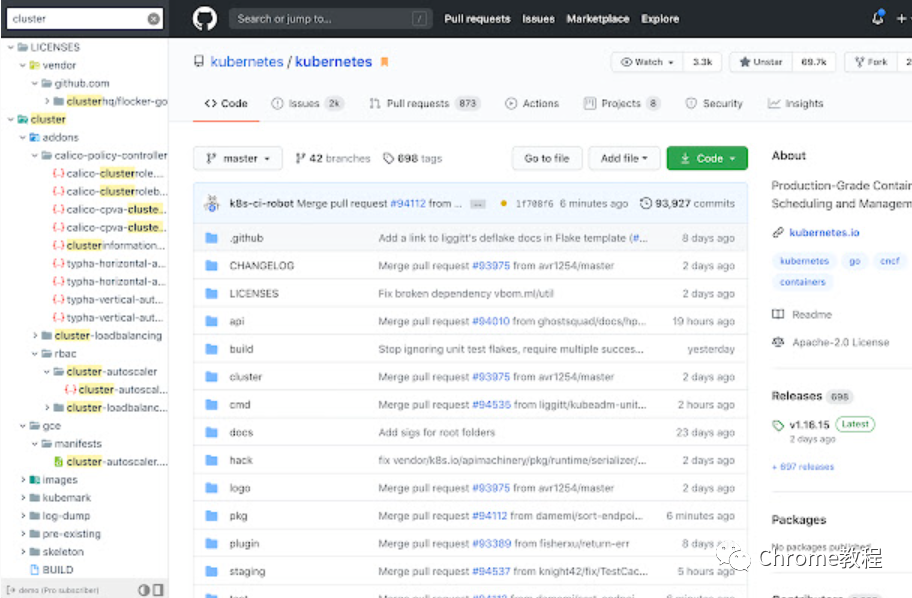Open the Actions tab
912x598 pixels.
(x=532, y=104)
